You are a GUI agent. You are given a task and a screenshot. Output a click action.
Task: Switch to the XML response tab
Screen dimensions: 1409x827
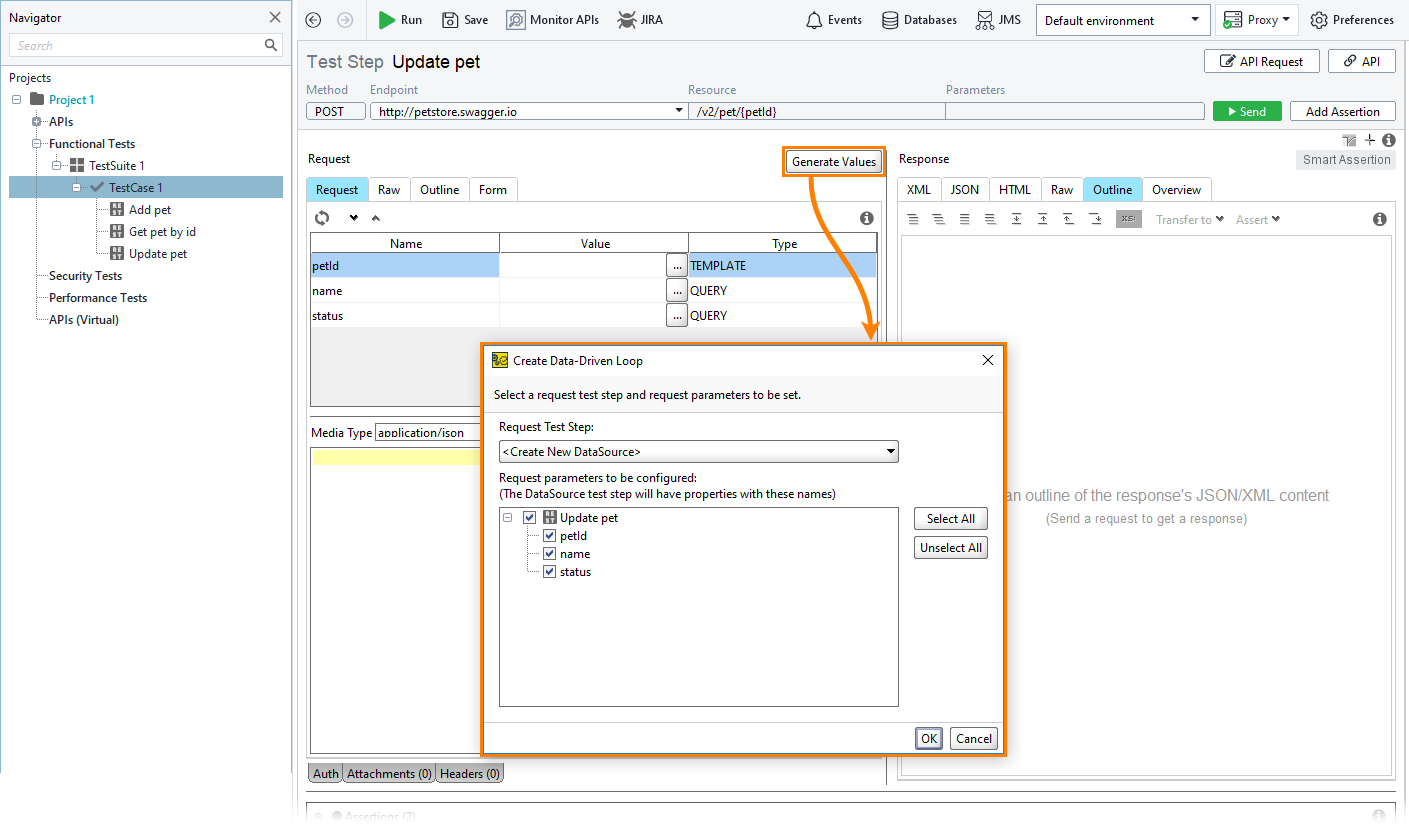(919, 190)
